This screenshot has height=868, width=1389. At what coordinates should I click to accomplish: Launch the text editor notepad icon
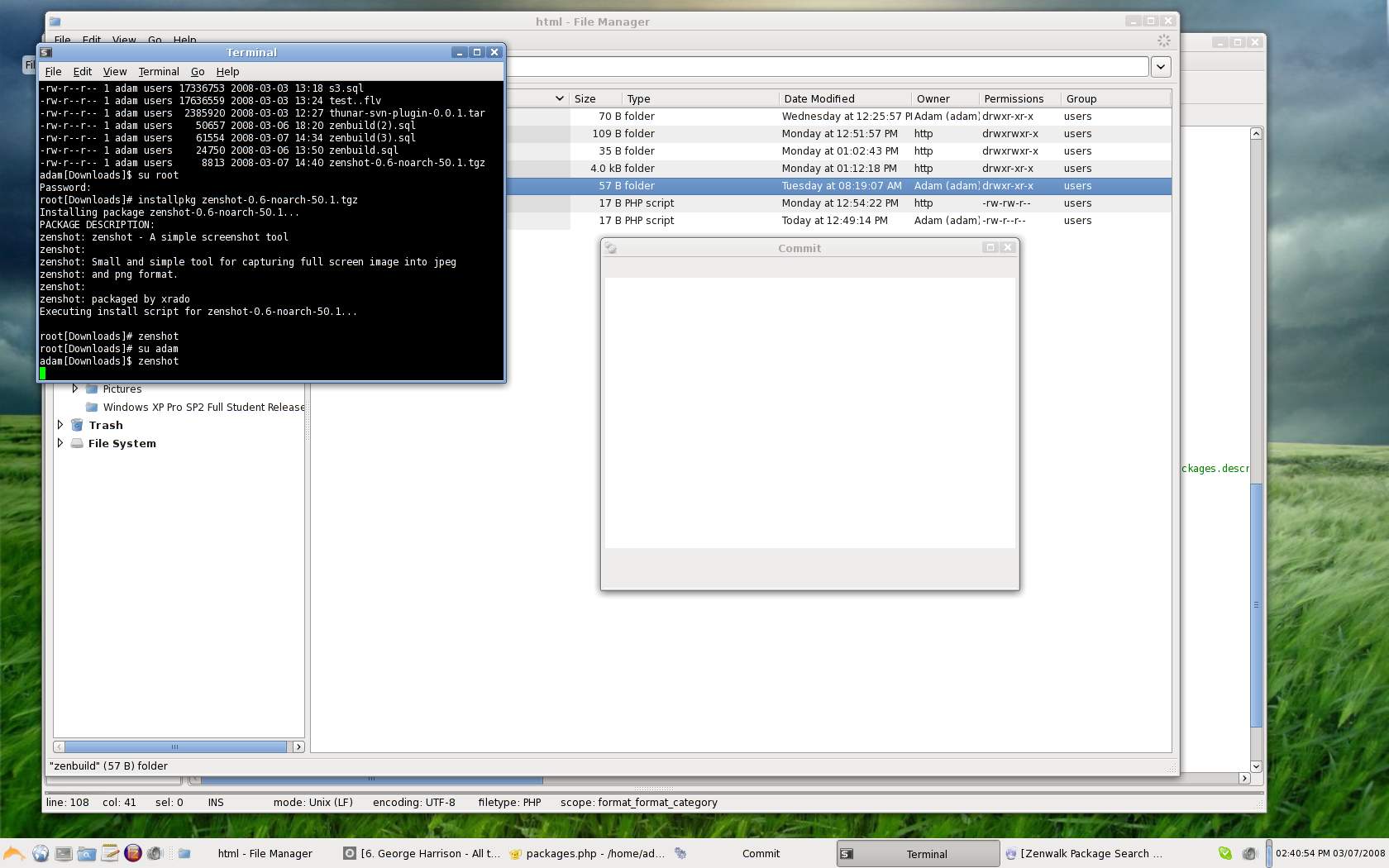[109, 853]
